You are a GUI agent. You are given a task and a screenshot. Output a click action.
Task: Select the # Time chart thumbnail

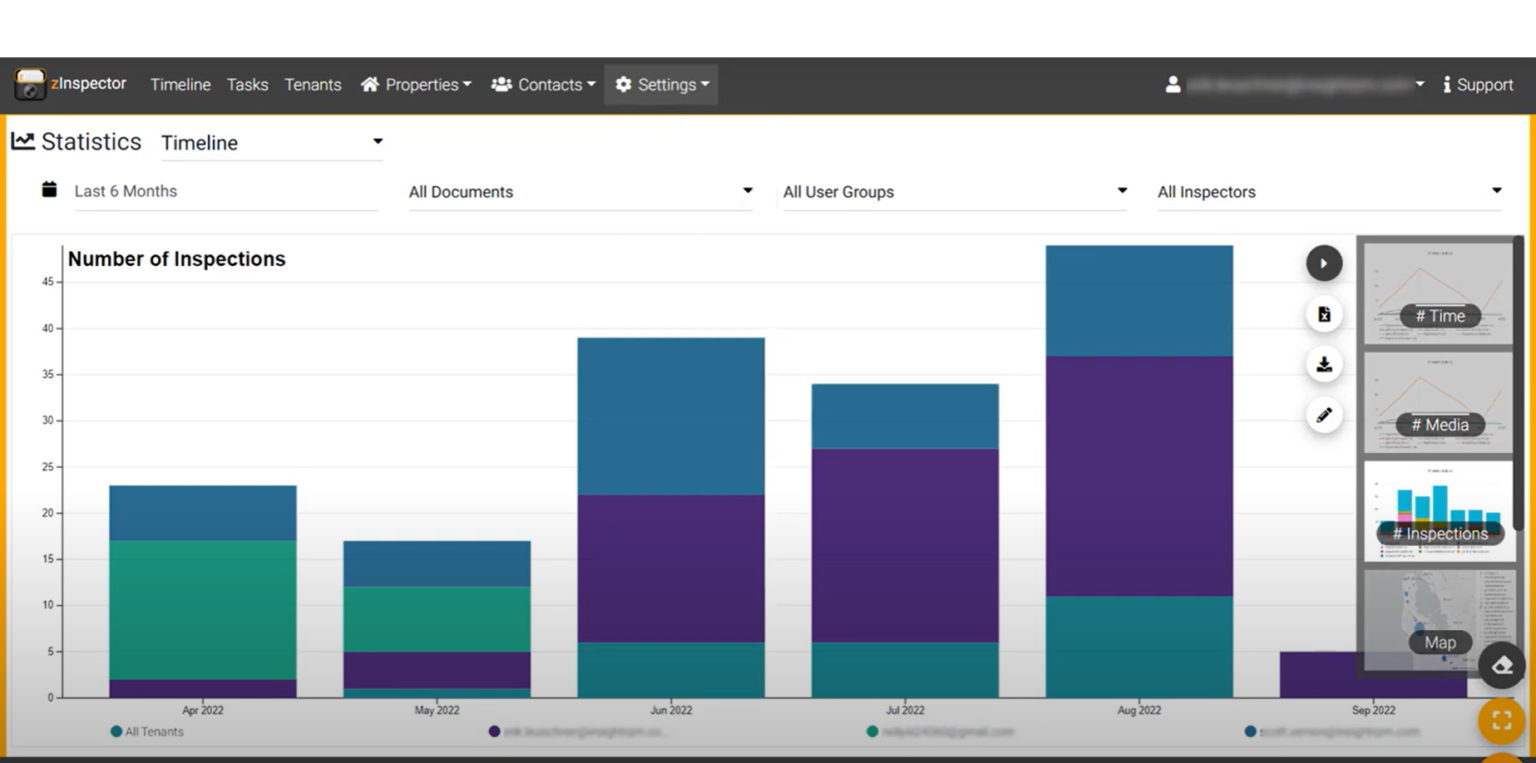[1440, 294]
